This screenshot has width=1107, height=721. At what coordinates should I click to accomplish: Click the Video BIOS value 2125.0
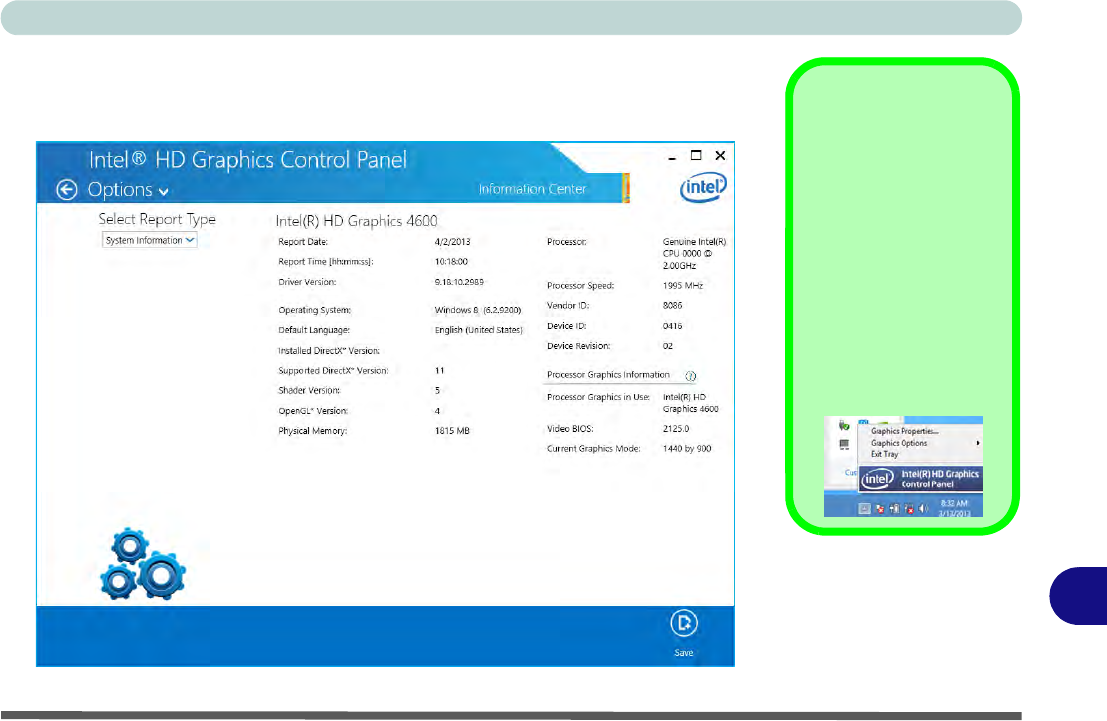coord(676,429)
